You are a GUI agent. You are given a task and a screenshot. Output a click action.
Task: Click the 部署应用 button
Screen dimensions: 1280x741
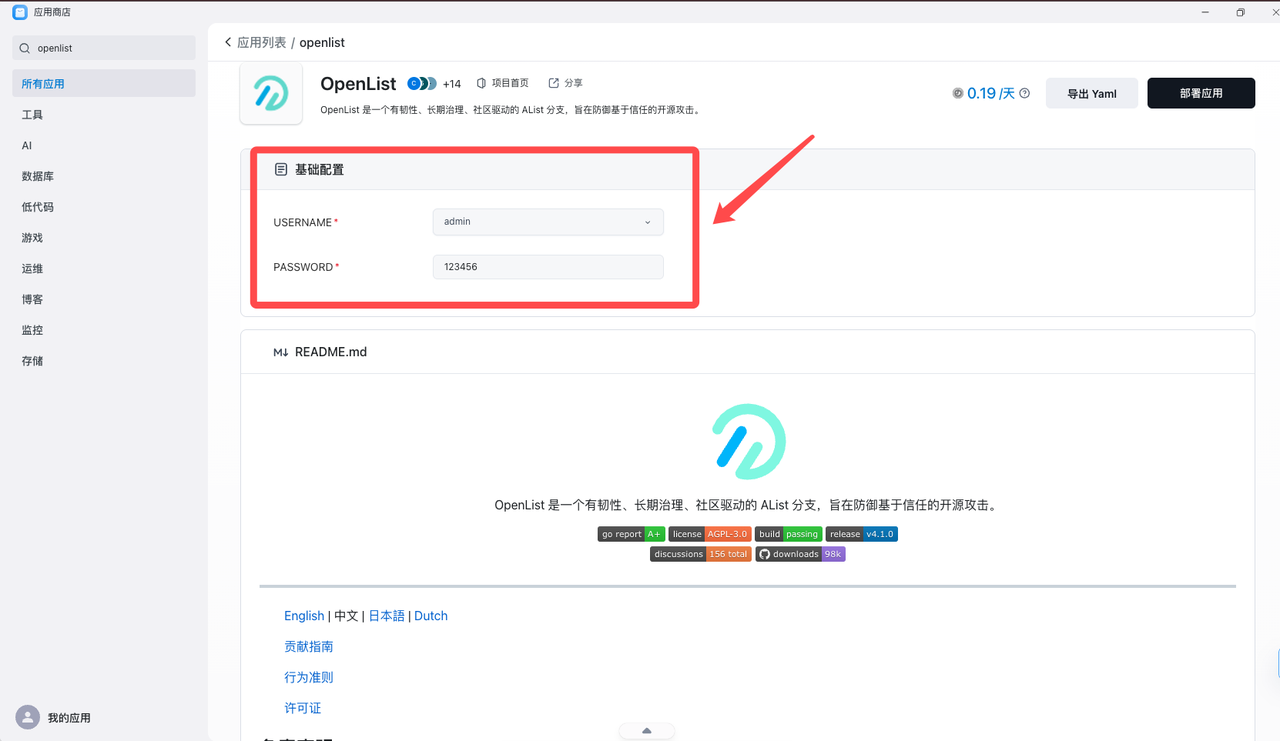(1200, 92)
